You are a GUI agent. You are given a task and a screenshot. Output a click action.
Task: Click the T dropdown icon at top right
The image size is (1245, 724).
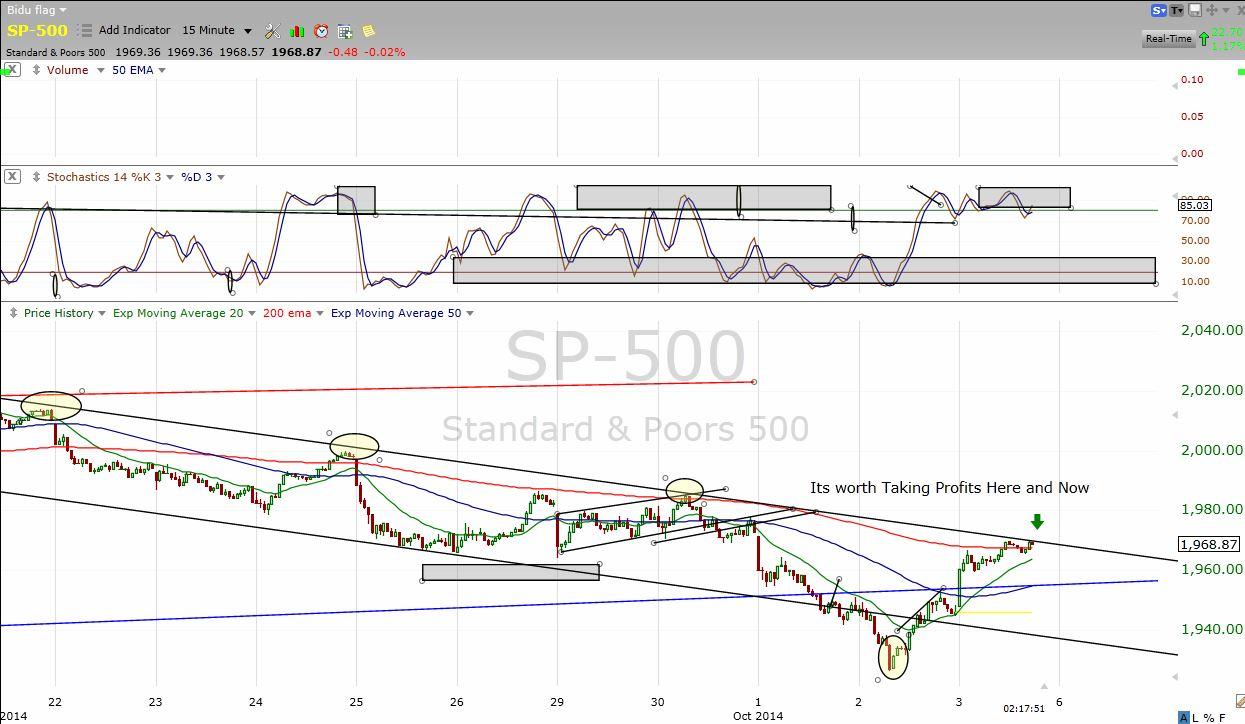1178,10
